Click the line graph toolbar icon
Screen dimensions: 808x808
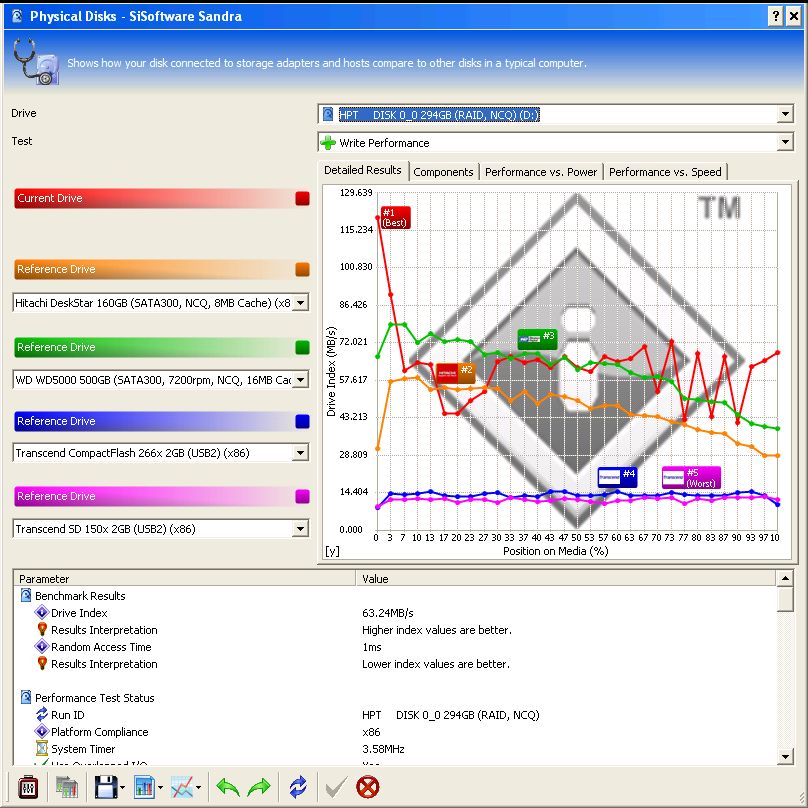coord(182,787)
